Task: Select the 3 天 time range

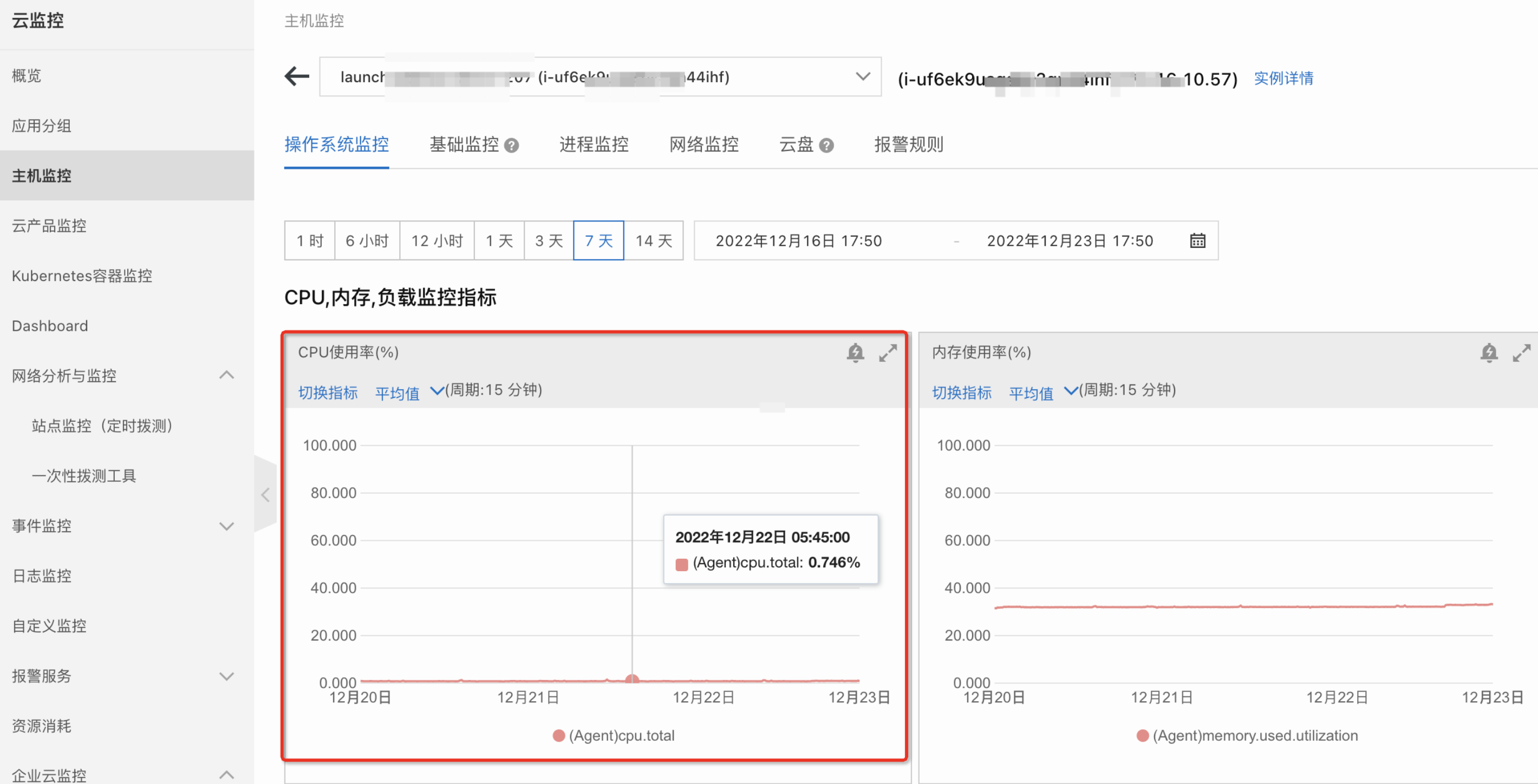Action: pos(549,240)
